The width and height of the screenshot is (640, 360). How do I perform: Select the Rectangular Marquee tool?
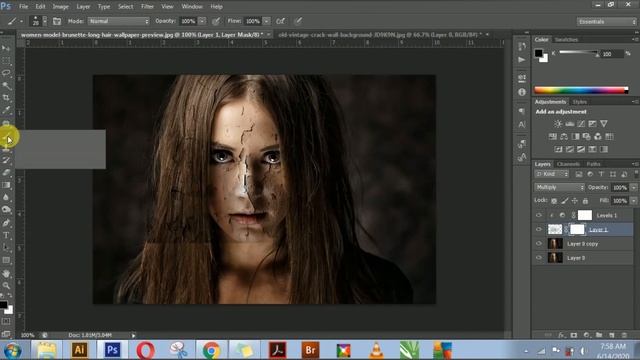click(x=6, y=61)
